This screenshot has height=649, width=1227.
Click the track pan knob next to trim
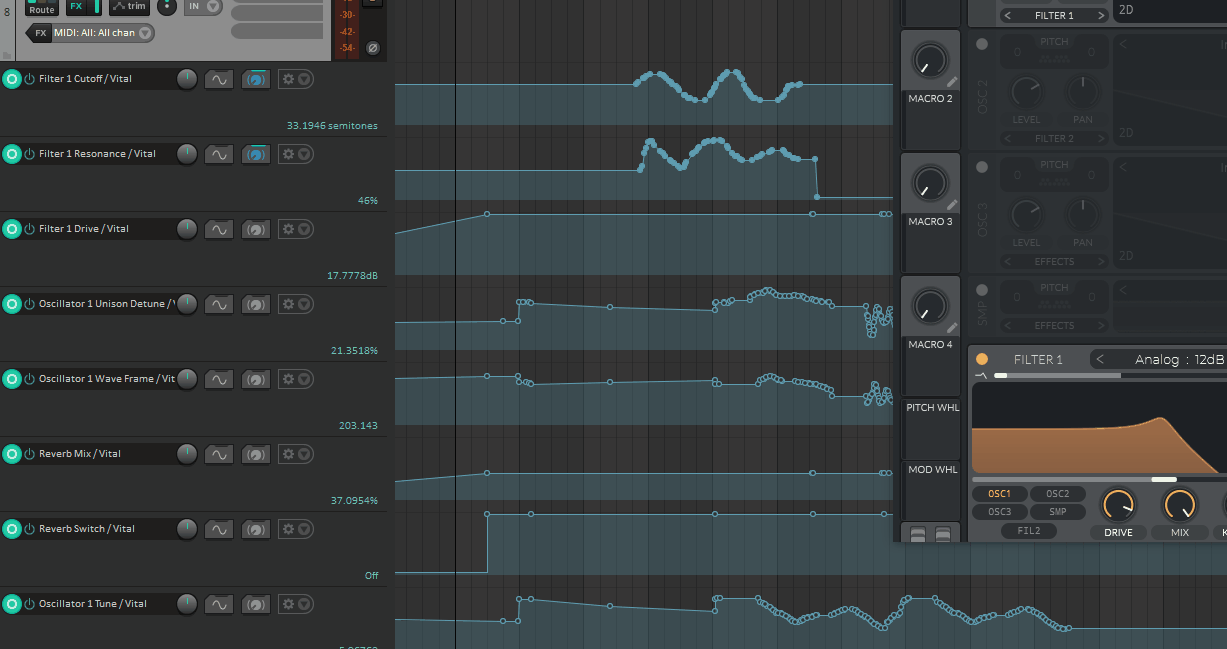tap(166, 6)
